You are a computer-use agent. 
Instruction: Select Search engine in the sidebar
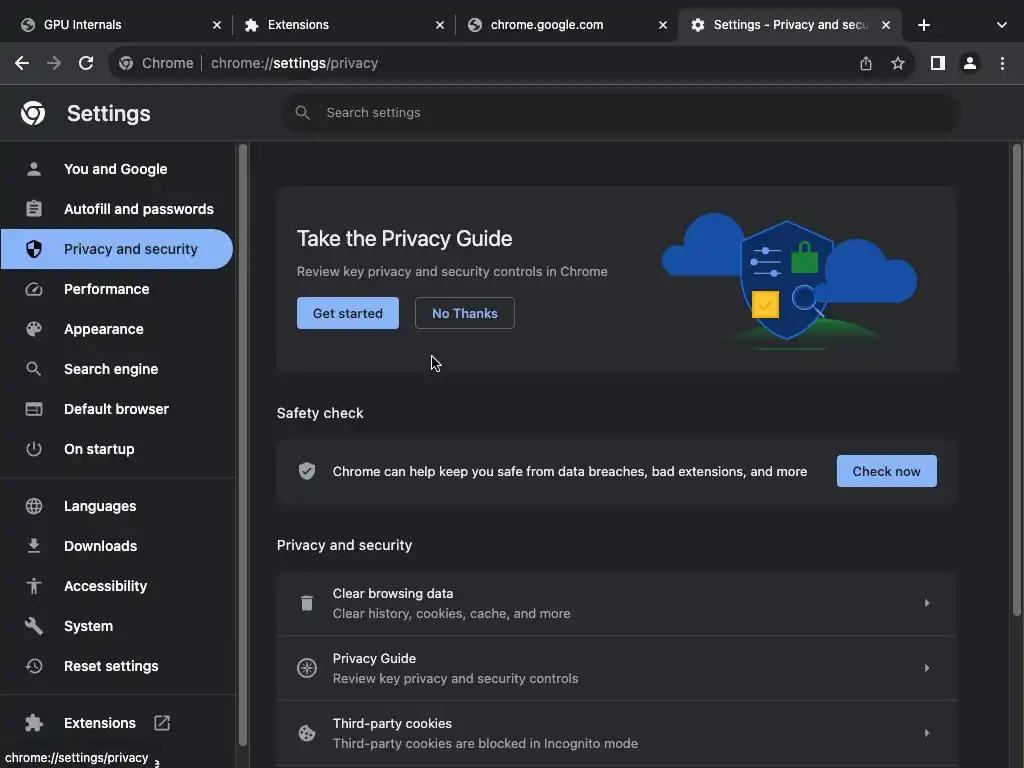click(111, 369)
